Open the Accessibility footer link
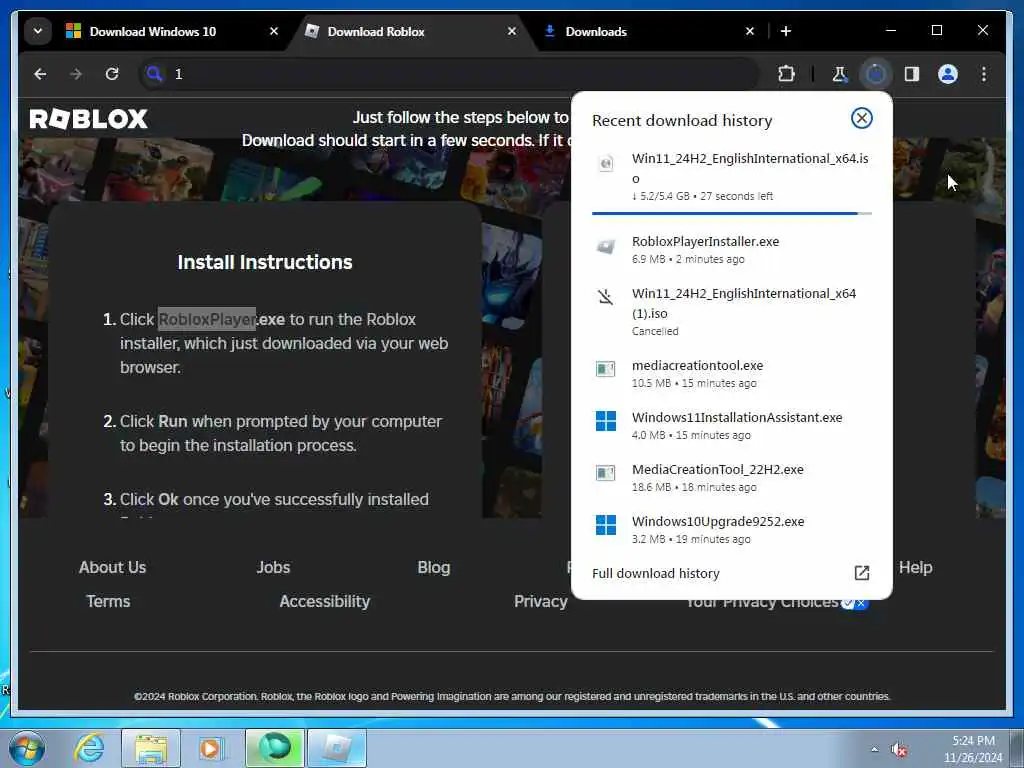The height and width of the screenshot is (768, 1024). click(x=325, y=601)
